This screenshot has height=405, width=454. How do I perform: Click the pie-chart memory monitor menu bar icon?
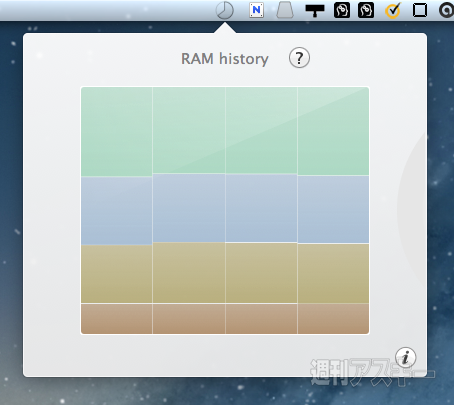point(224,10)
